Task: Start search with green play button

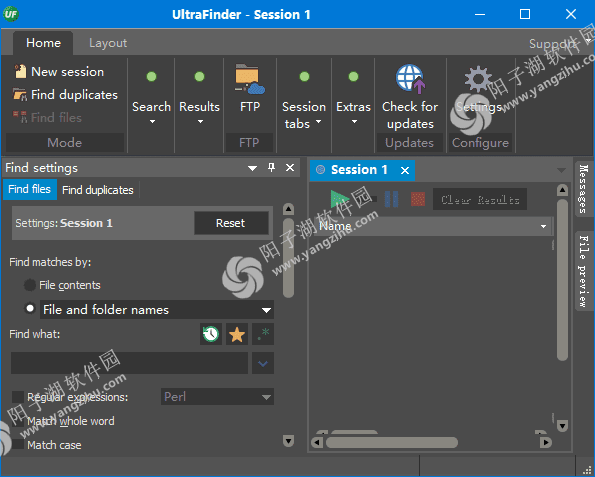Action: coord(339,199)
